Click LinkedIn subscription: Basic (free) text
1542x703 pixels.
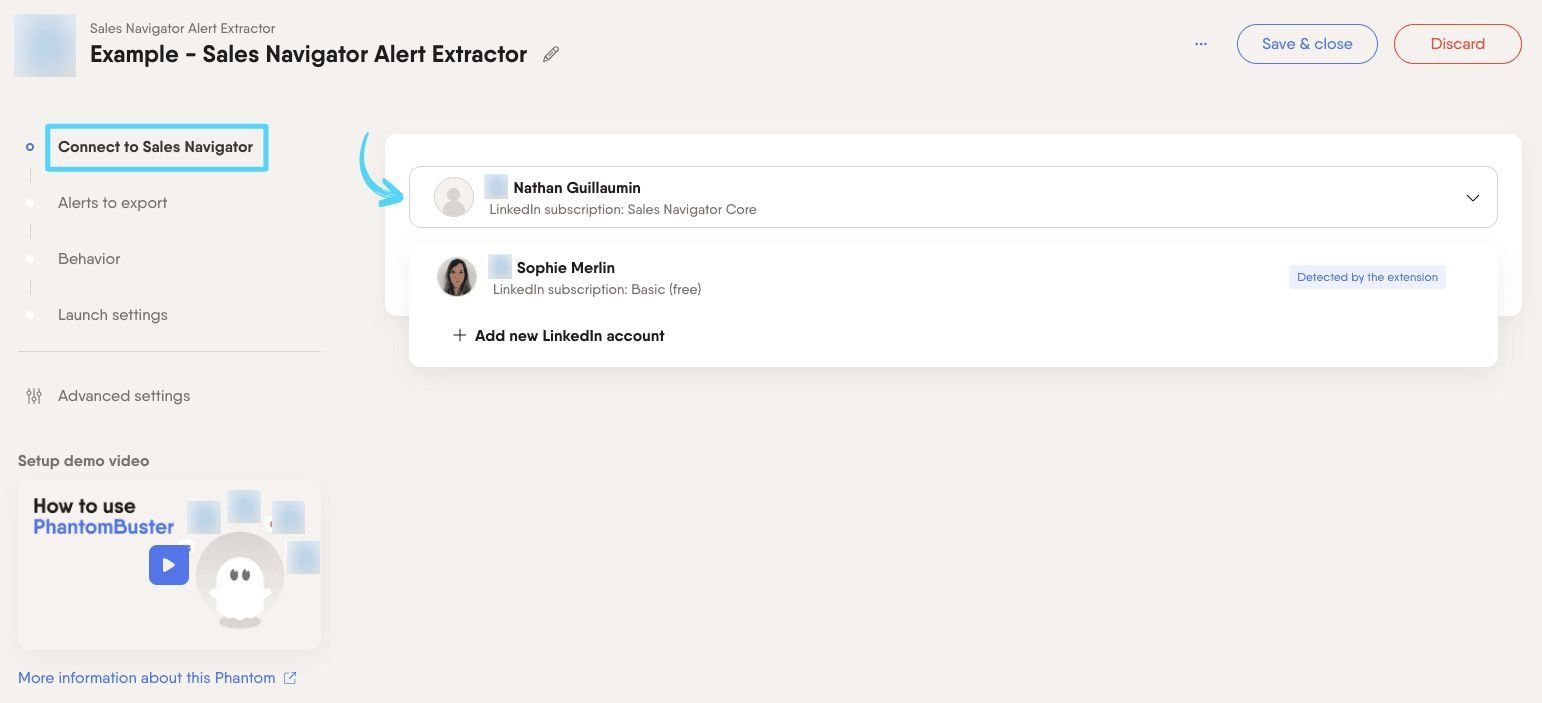597,290
